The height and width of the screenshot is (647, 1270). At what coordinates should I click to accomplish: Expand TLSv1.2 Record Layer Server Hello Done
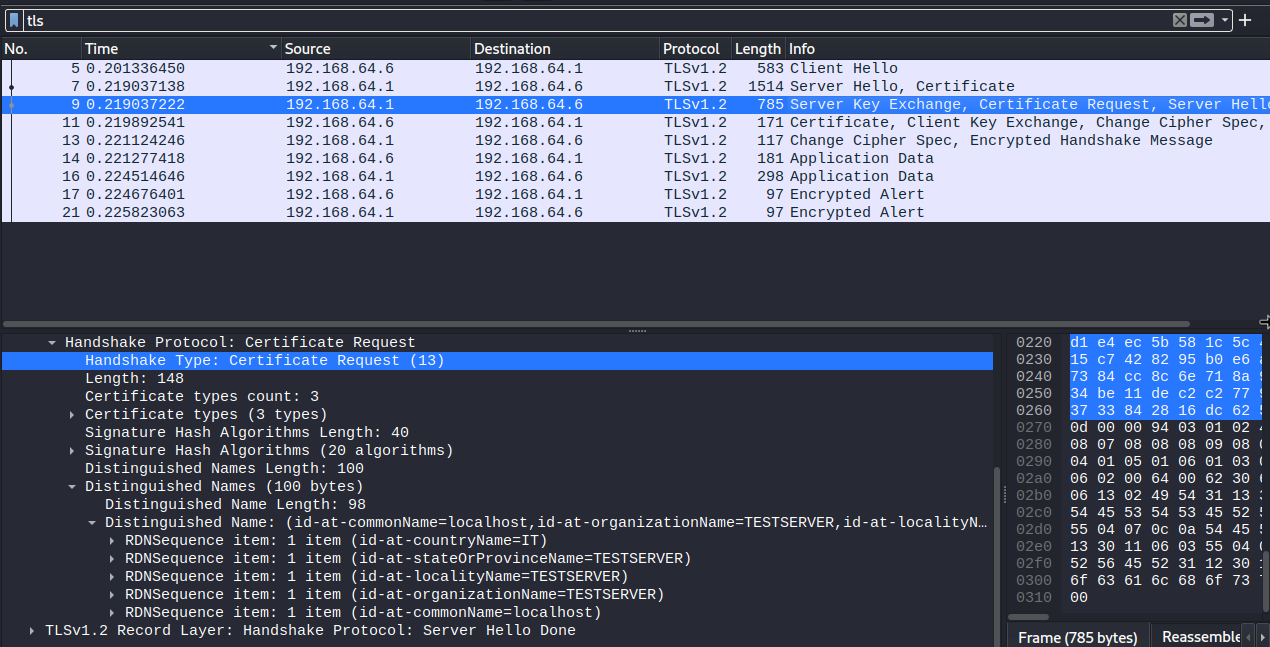pyautogui.click(x=32, y=630)
